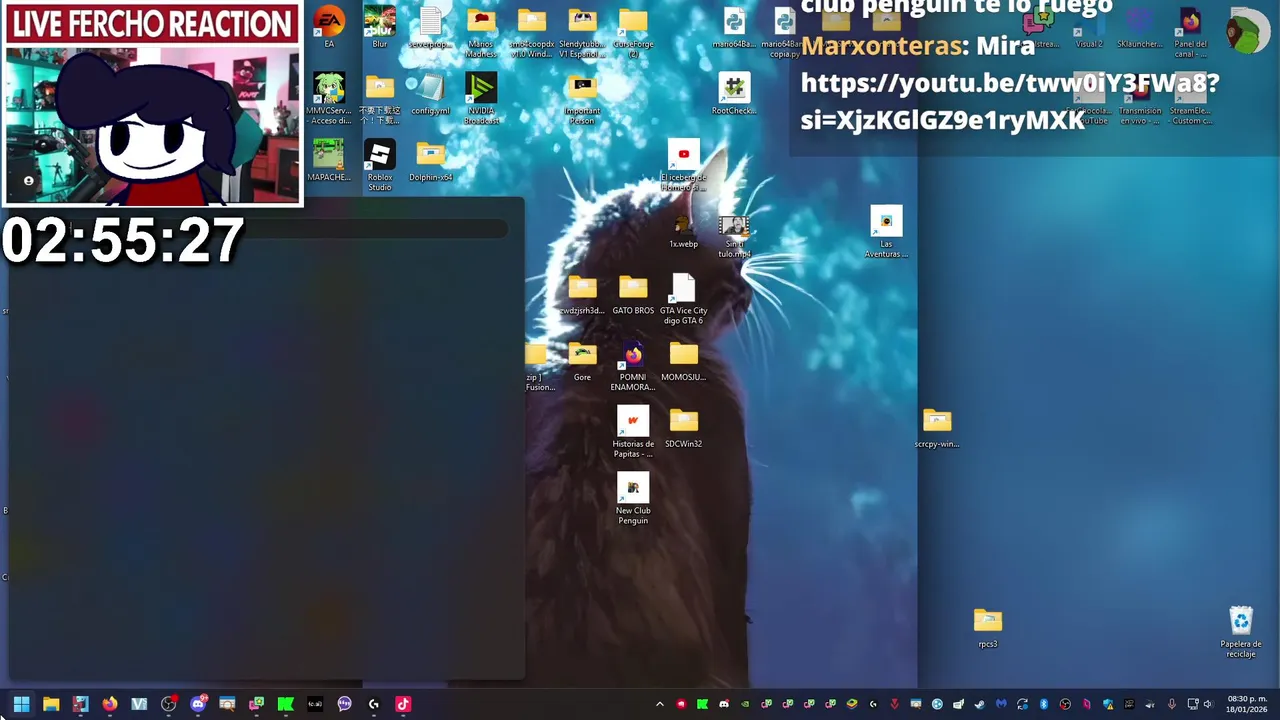Image resolution: width=1280 pixels, height=720 pixels.
Task: Open the green Kick app in taskbar
Action: pyautogui.click(x=286, y=704)
